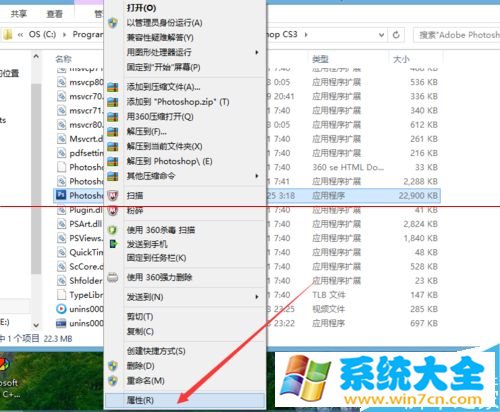The image size is (500, 412).
Task: Click 360 se HTML Do... type cell
Action: pyautogui.click(x=348, y=167)
